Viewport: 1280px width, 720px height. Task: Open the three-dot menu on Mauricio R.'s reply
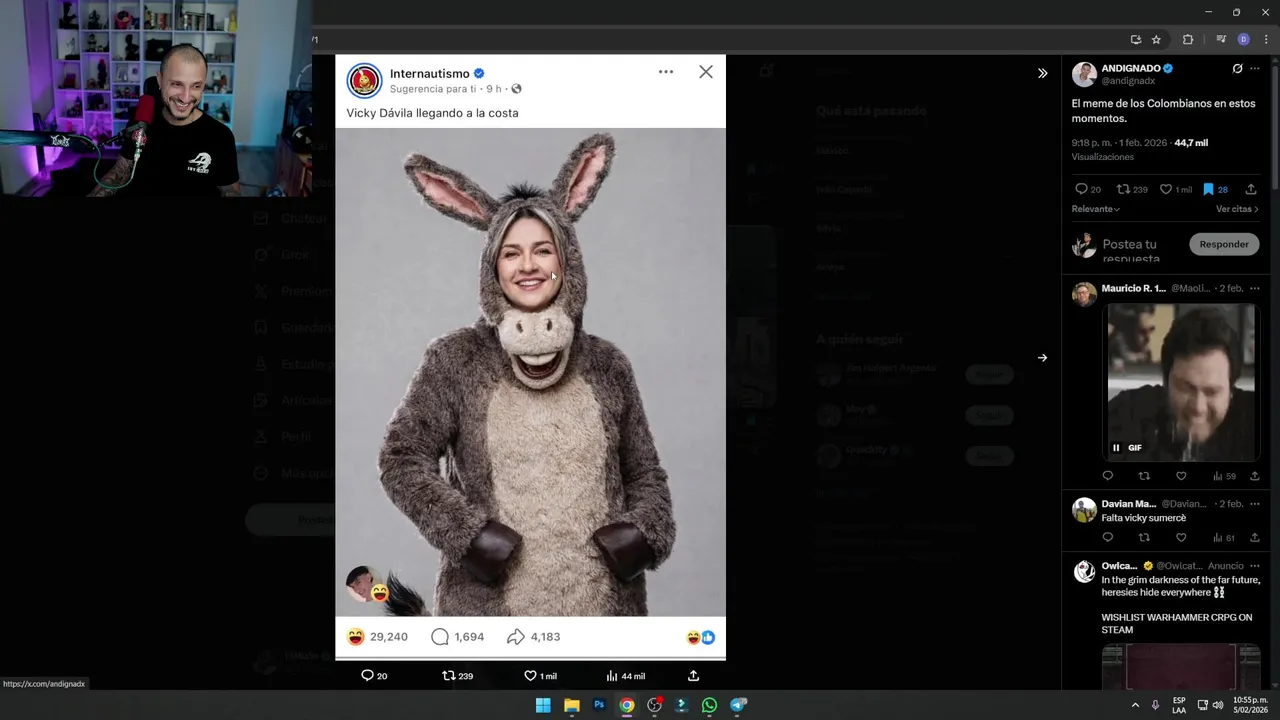(1255, 288)
